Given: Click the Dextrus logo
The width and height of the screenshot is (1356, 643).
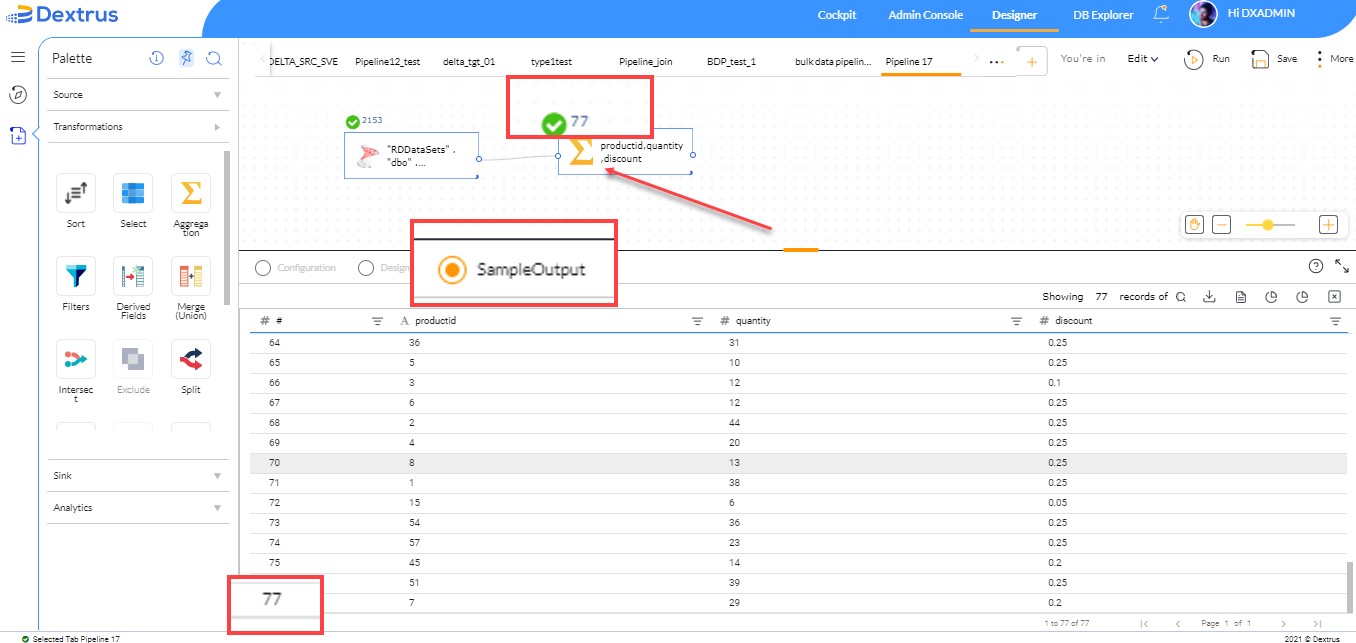Looking at the screenshot, I should coord(61,15).
